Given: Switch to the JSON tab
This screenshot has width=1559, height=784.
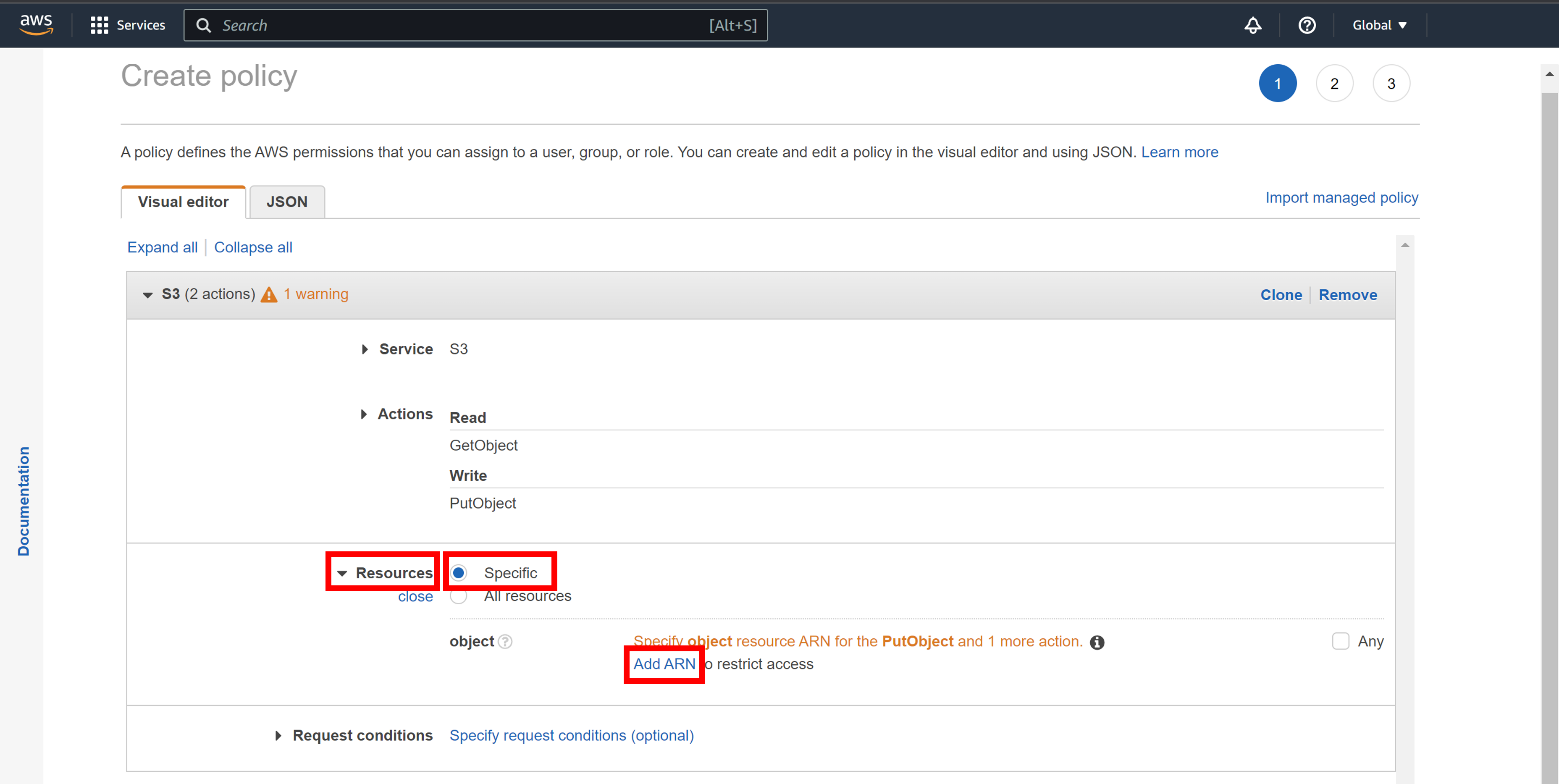Looking at the screenshot, I should pos(287,202).
